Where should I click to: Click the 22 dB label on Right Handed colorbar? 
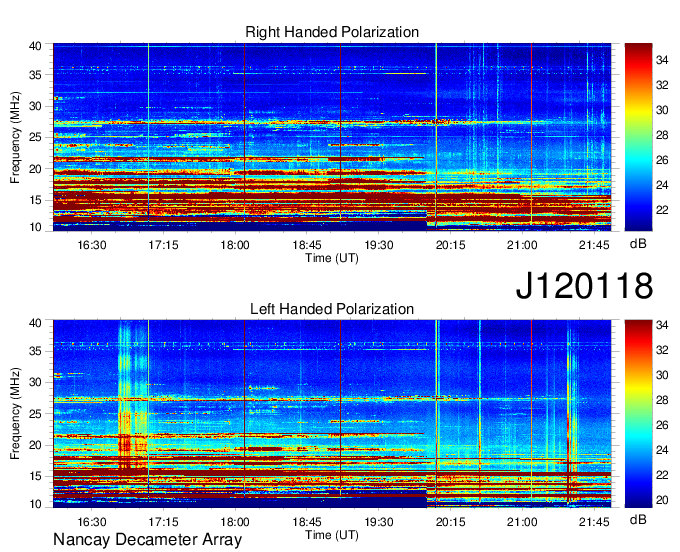point(662,210)
